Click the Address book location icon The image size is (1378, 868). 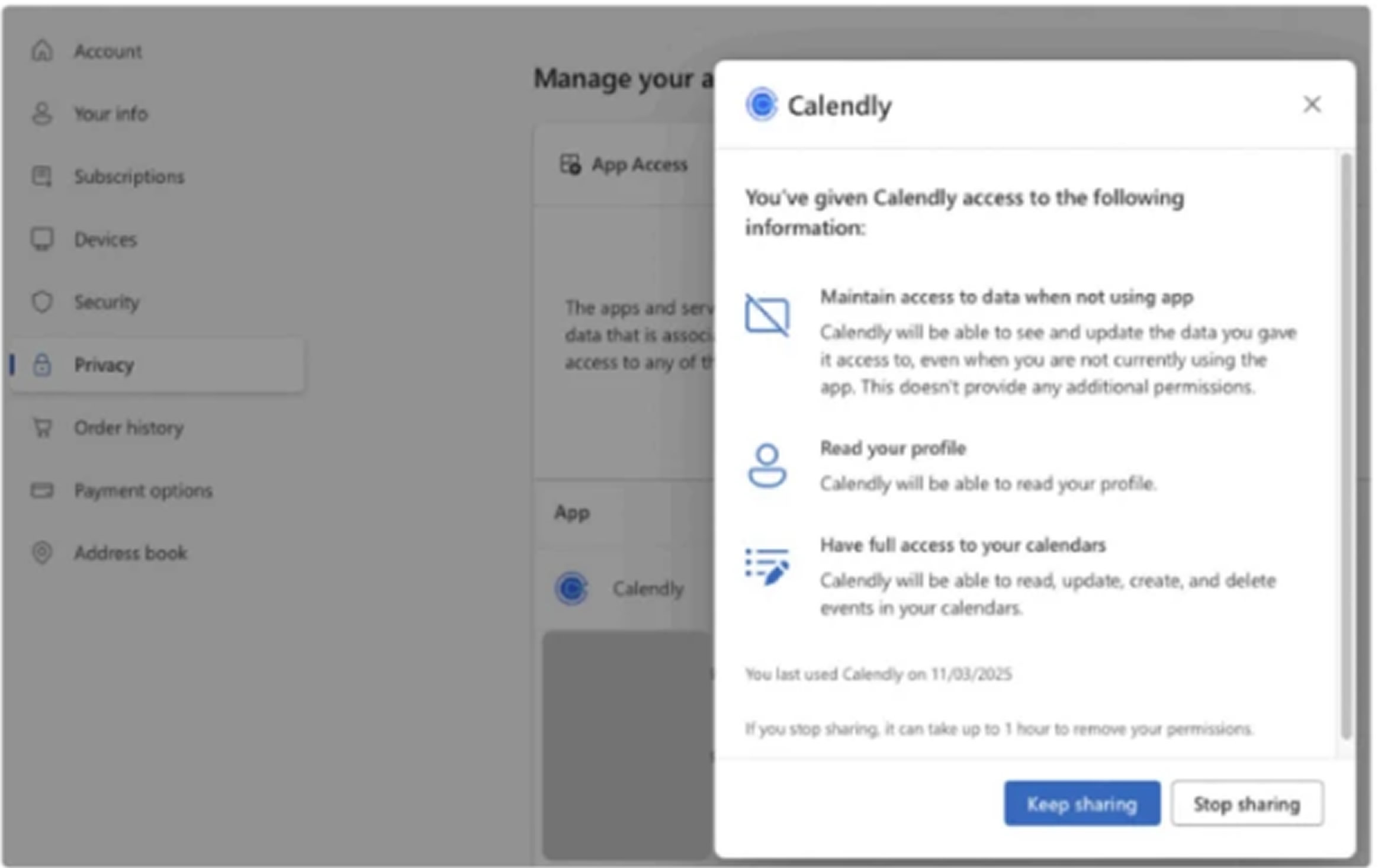(42, 553)
